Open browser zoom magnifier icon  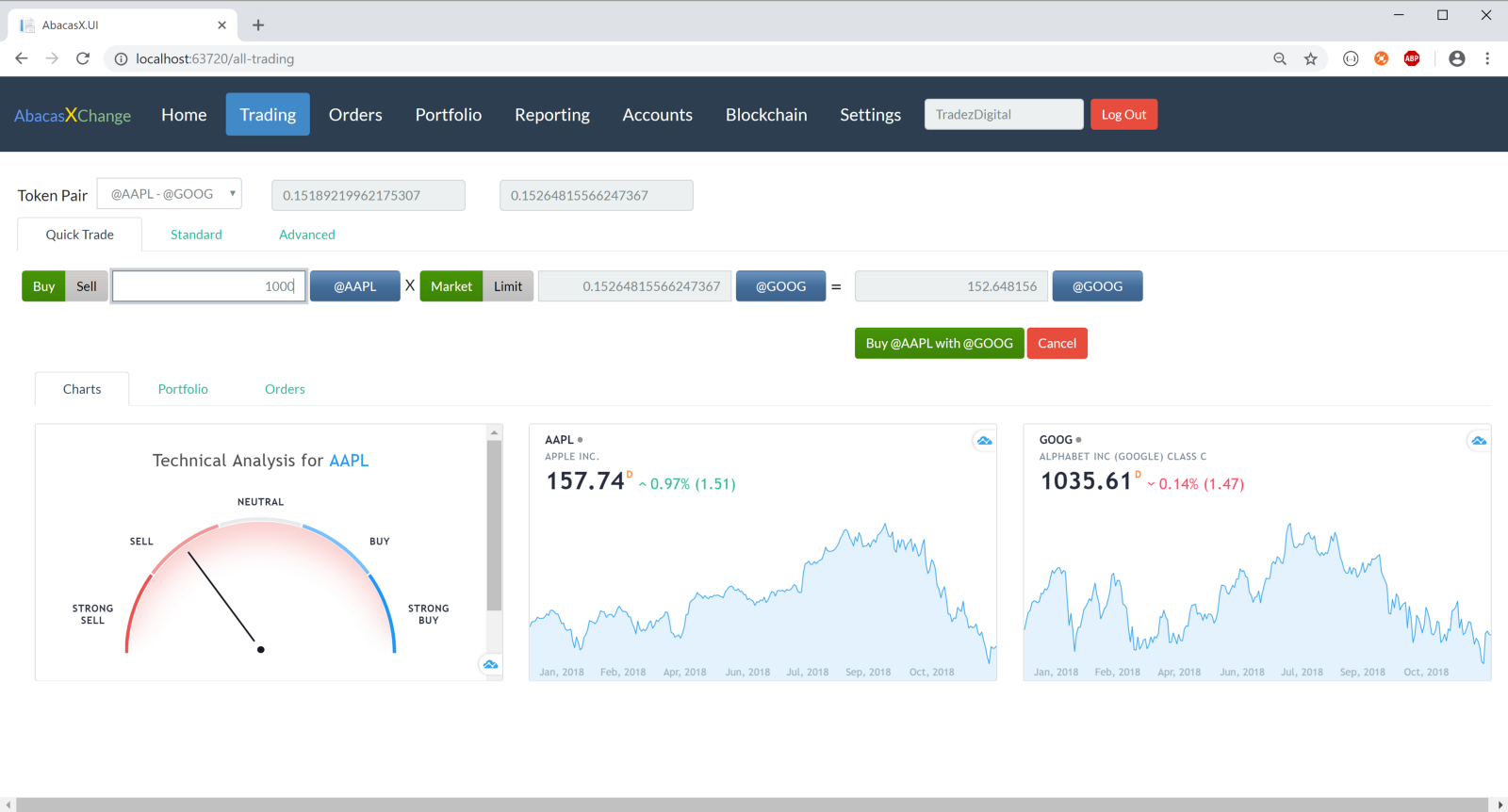click(1280, 58)
